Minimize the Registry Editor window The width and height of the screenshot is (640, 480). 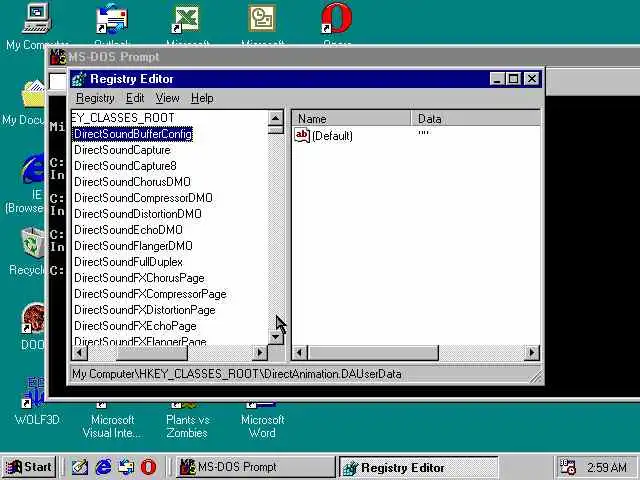(497, 79)
